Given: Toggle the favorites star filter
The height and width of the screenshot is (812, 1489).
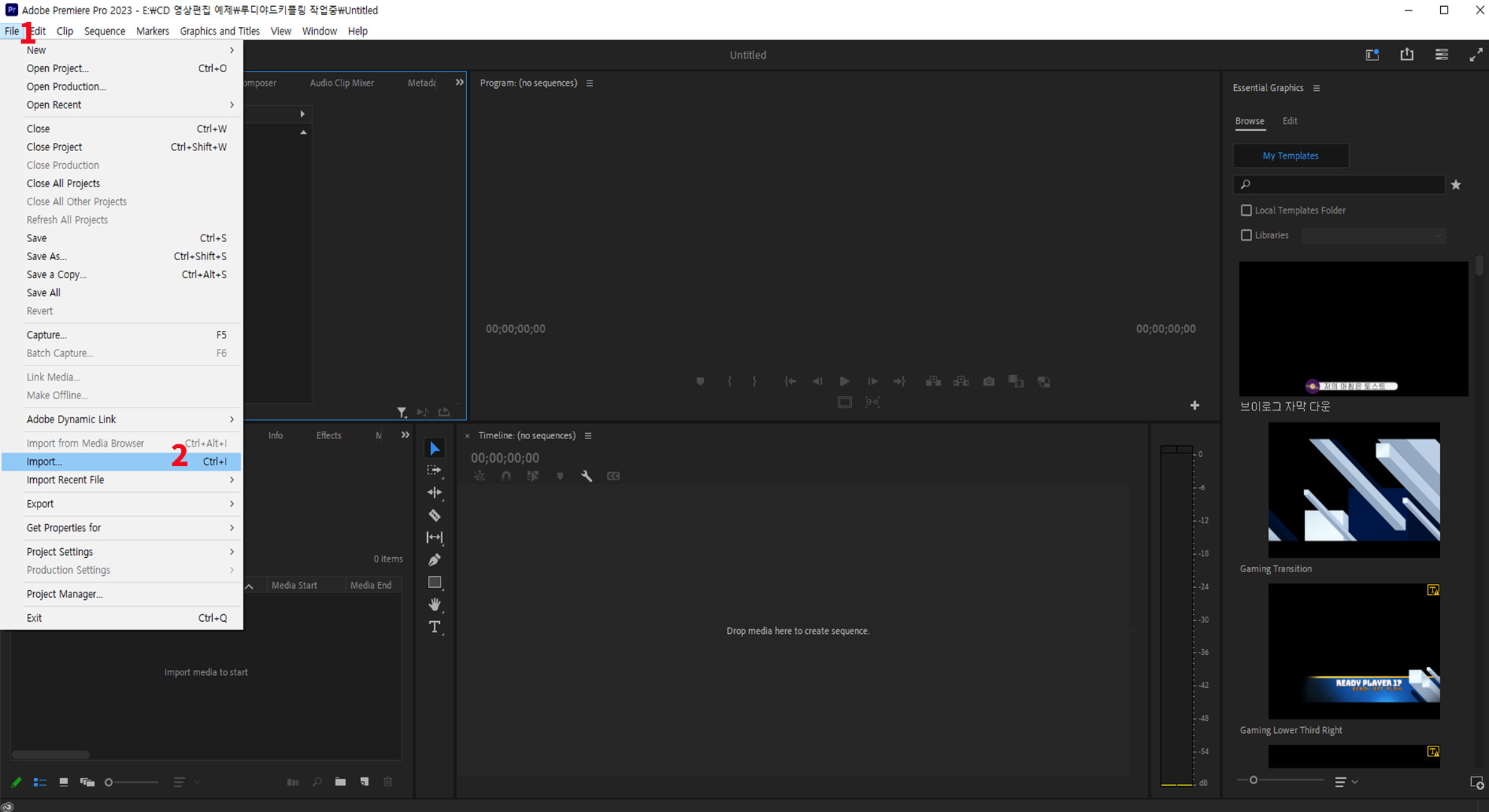Looking at the screenshot, I should (1456, 184).
